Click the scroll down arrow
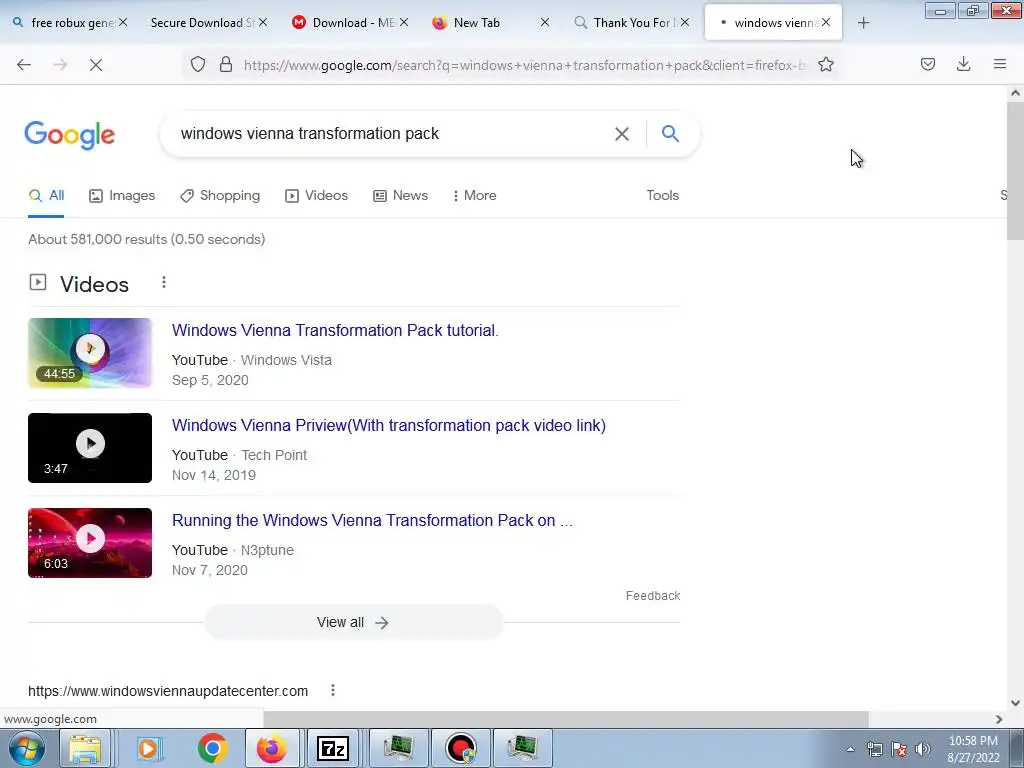 point(1015,703)
